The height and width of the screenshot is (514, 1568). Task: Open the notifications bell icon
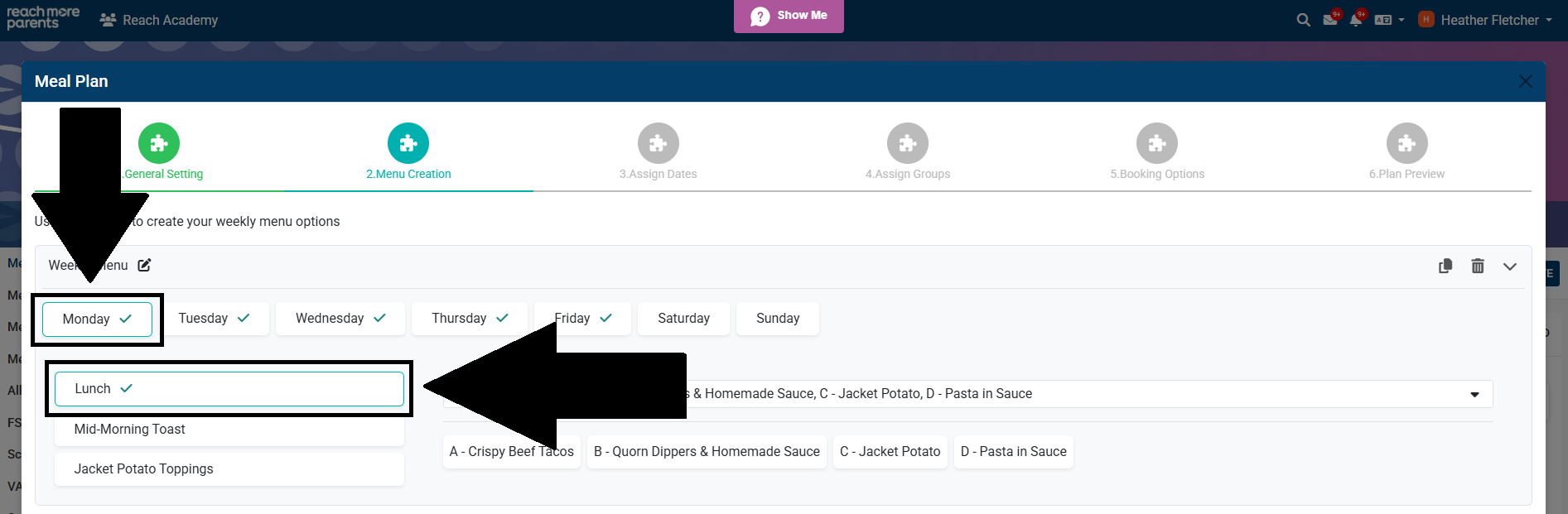point(1356,20)
